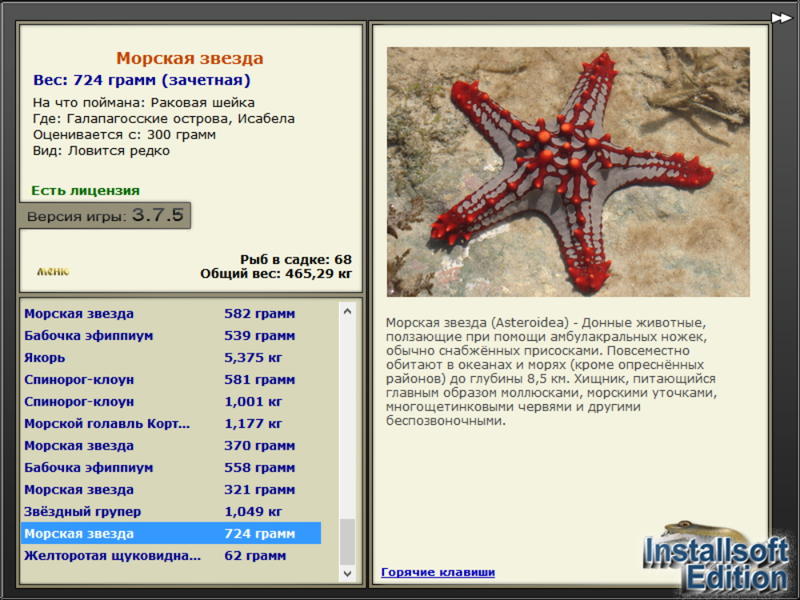Image resolution: width=800 pixels, height=600 pixels.
Task: Select Якорь 5,375 кг row
Action: 171,358
